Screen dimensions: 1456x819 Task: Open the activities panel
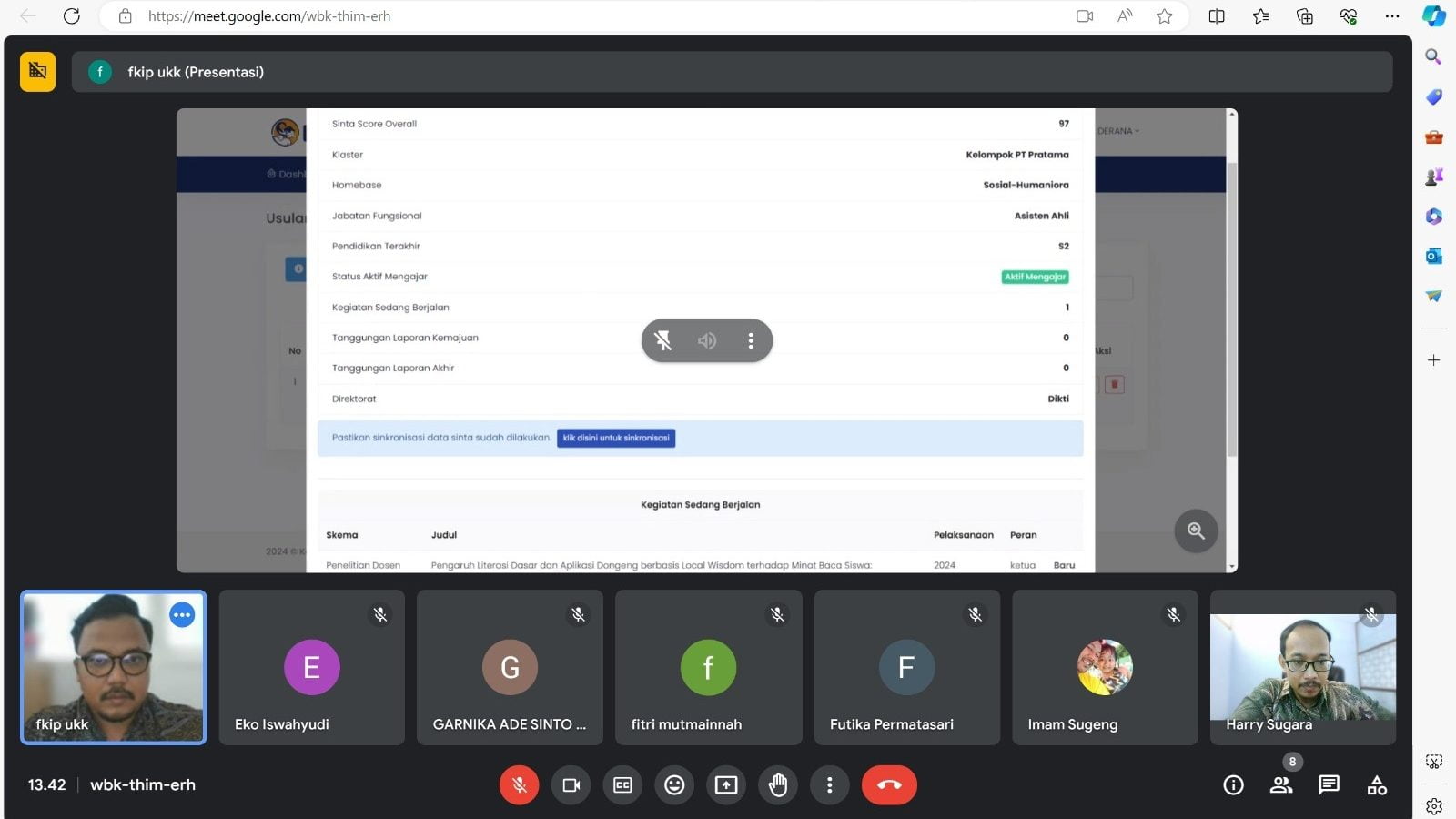(x=1377, y=785)
